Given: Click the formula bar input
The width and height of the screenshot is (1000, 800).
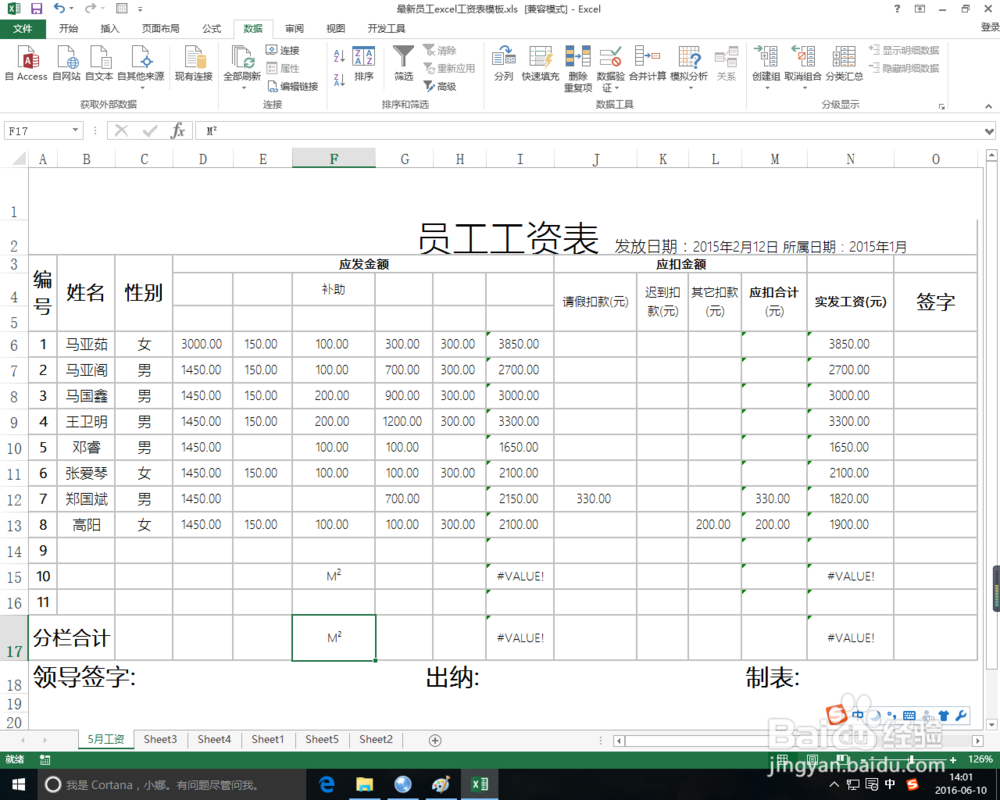Looking at the screenshot, I should click(589, 131).
